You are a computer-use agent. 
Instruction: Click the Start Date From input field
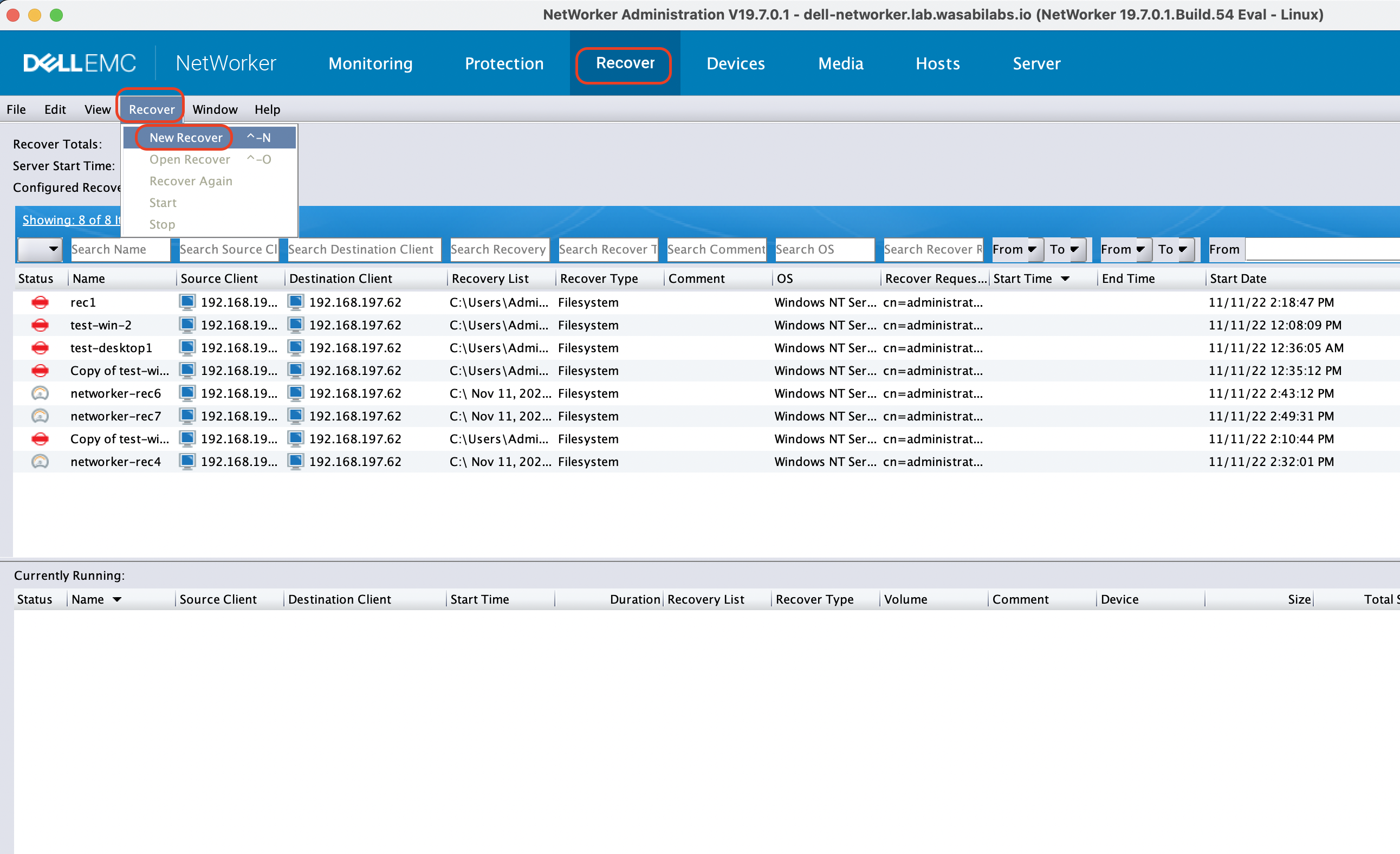(1322, 249)
